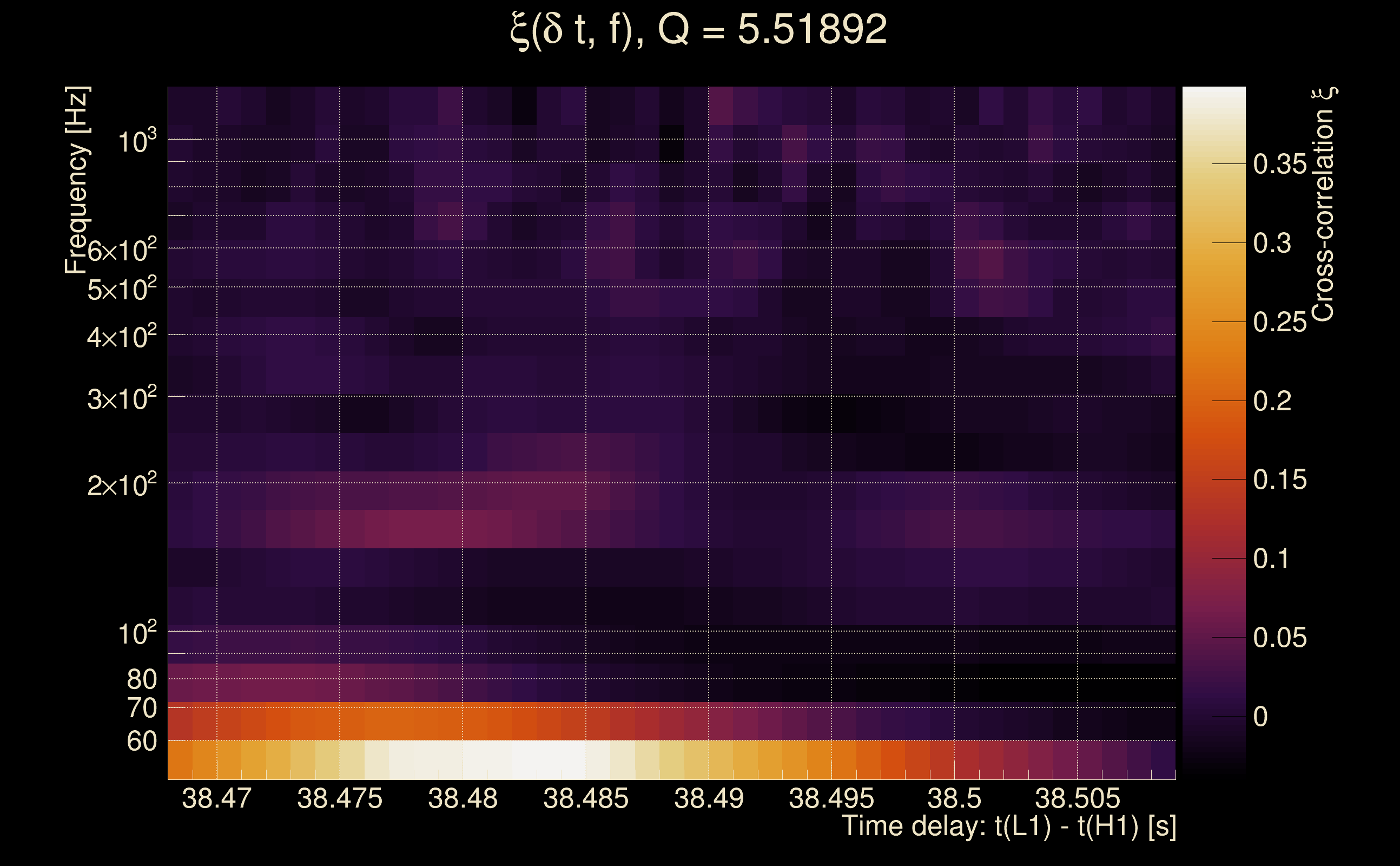Click the 38.505 x-axis tick label
The width and height of the screenshot is (1400, 866).
point(1077,798)
